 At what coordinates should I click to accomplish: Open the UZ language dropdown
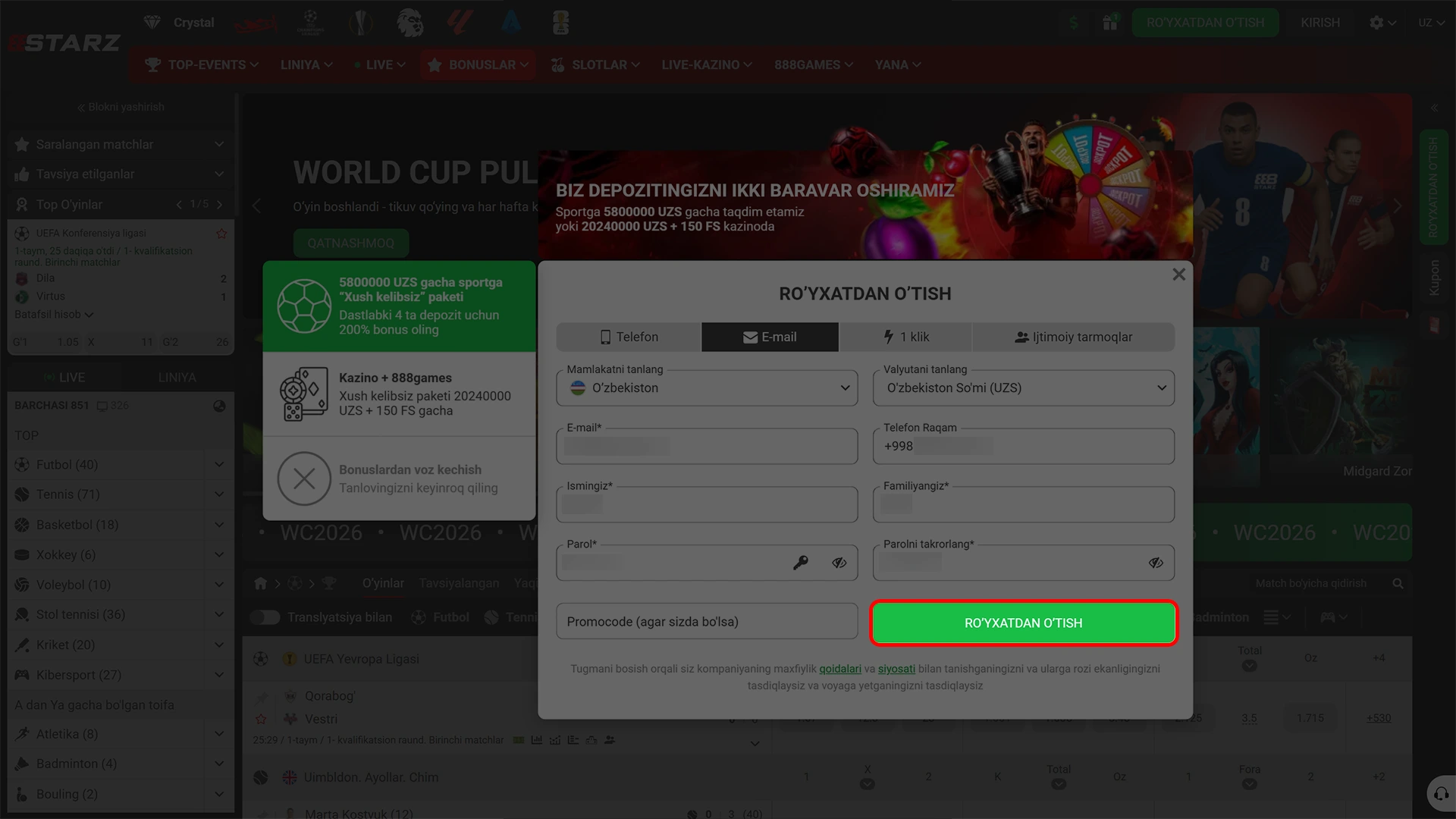tap(1432, 23)
